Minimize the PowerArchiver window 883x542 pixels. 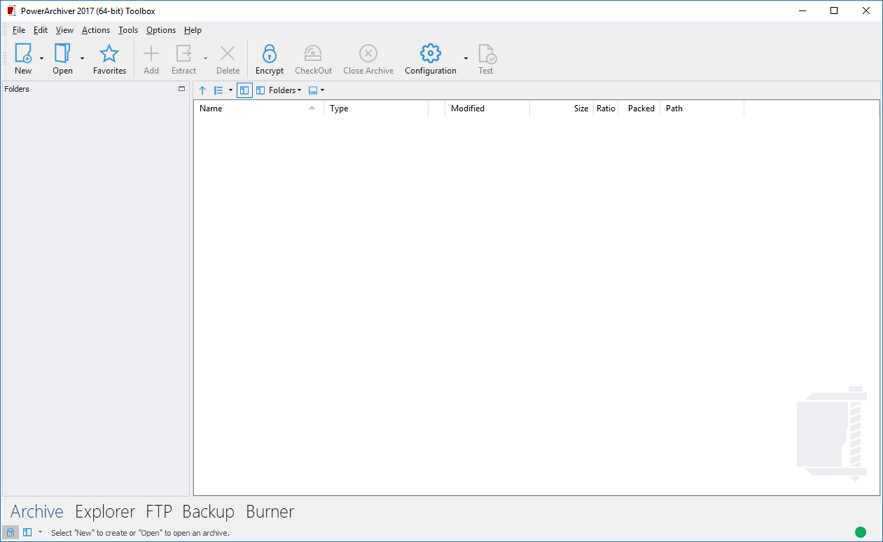coord(802,11)
